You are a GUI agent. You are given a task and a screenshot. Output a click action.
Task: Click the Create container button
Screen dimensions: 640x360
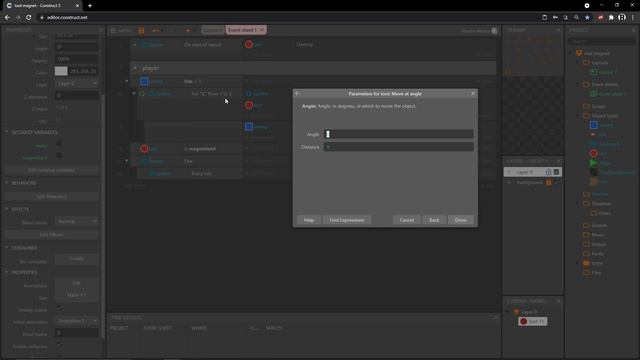point(77,259)
